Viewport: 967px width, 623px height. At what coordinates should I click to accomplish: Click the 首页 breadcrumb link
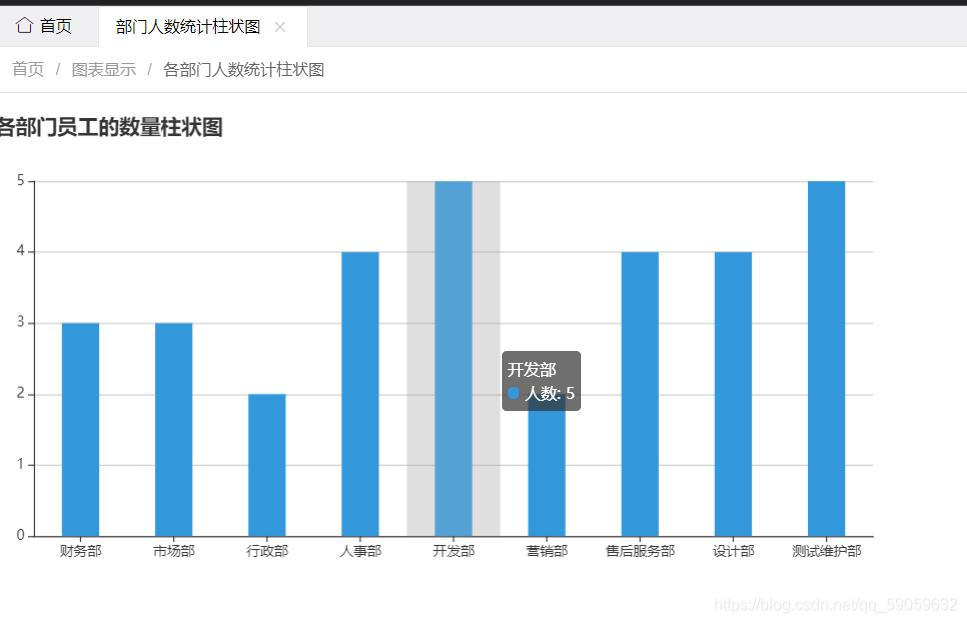point(28,70)
